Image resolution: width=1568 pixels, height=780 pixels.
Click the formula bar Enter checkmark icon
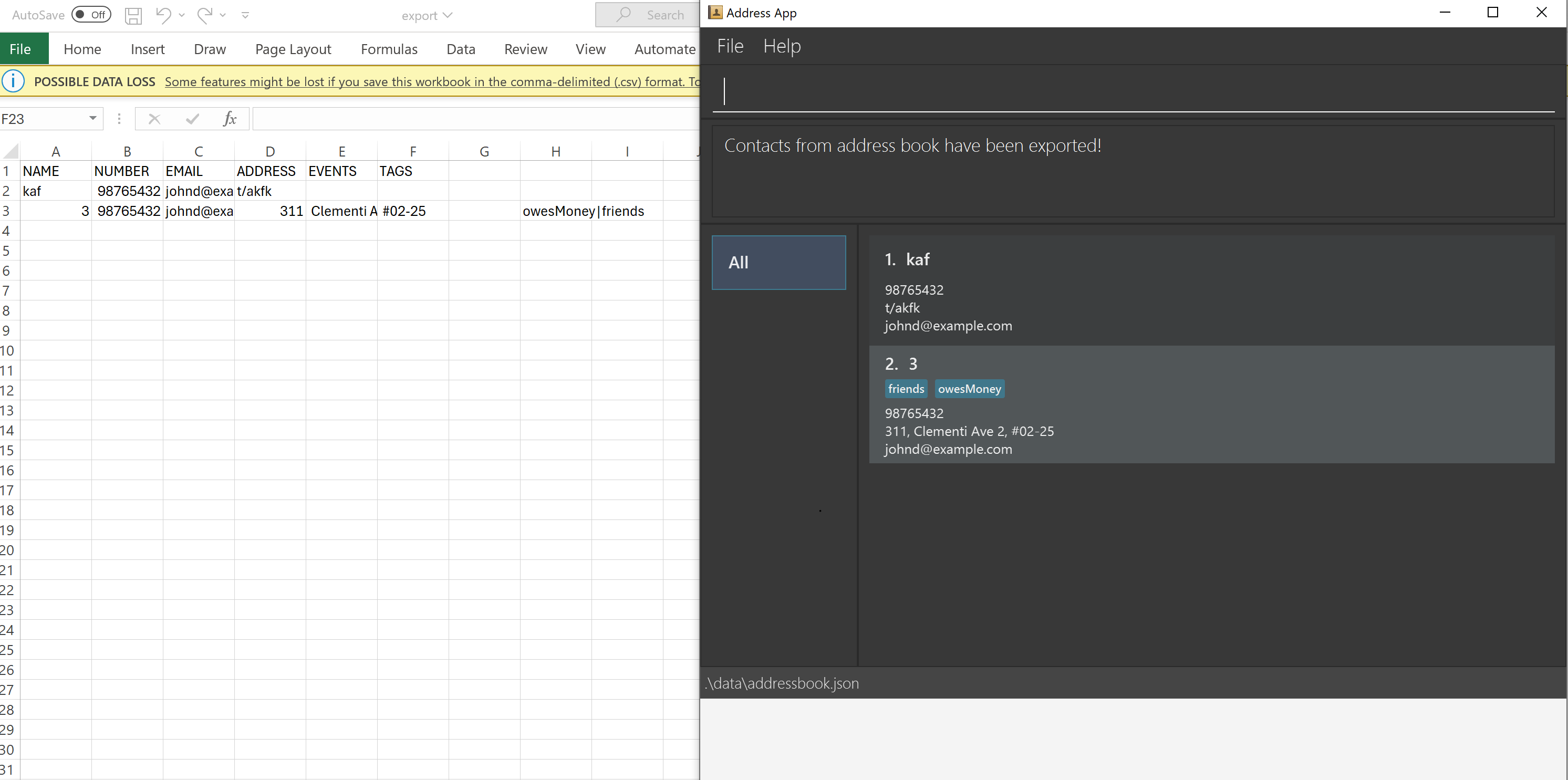[192, 119]
